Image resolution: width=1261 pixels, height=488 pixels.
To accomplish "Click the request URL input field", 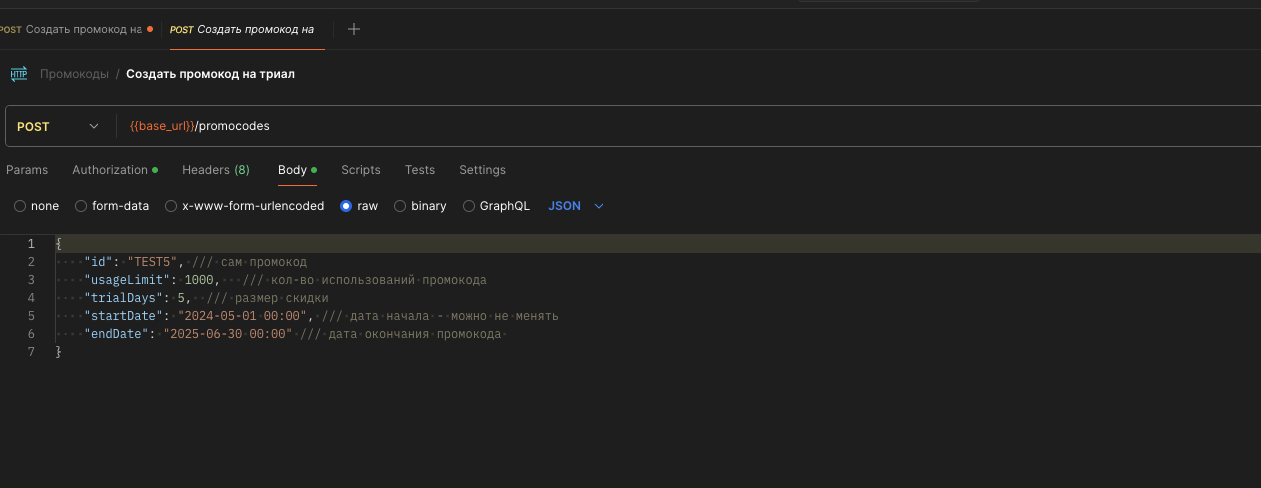I will 600,127.
